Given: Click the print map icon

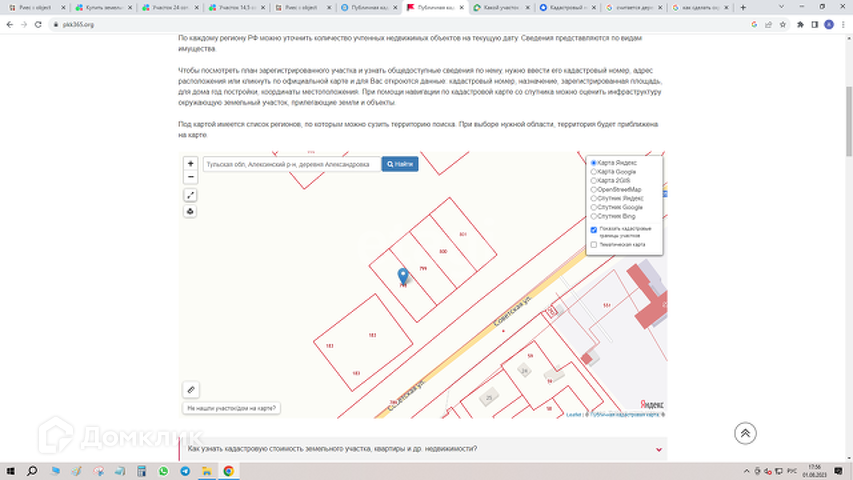Looking at the screenshot, I should click(x=191, y=211).
